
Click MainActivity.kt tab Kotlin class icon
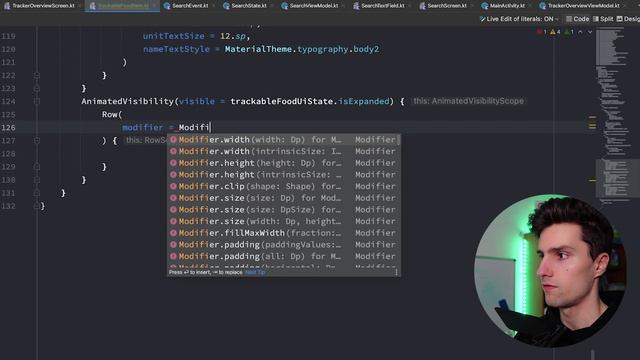[485, 6]
